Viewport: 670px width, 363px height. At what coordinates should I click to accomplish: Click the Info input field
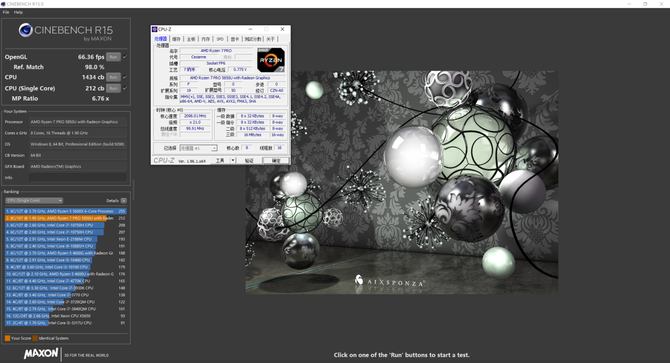(78, 178)
